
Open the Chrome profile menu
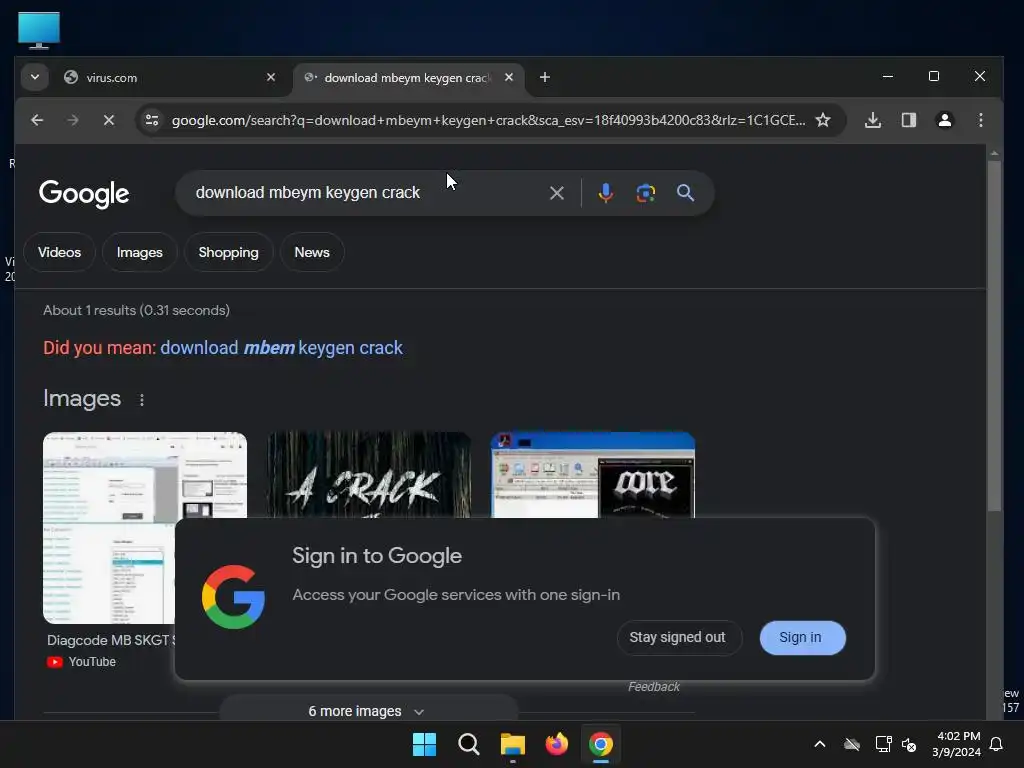point(944,120)
